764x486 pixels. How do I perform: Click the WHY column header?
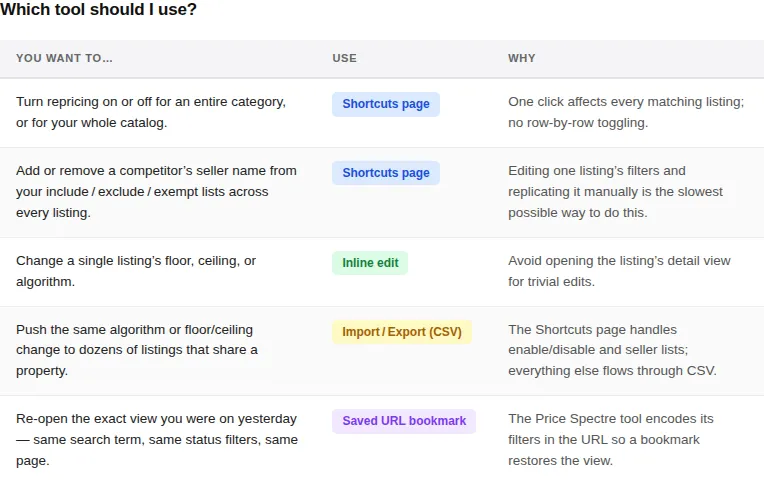click(522, 58)
